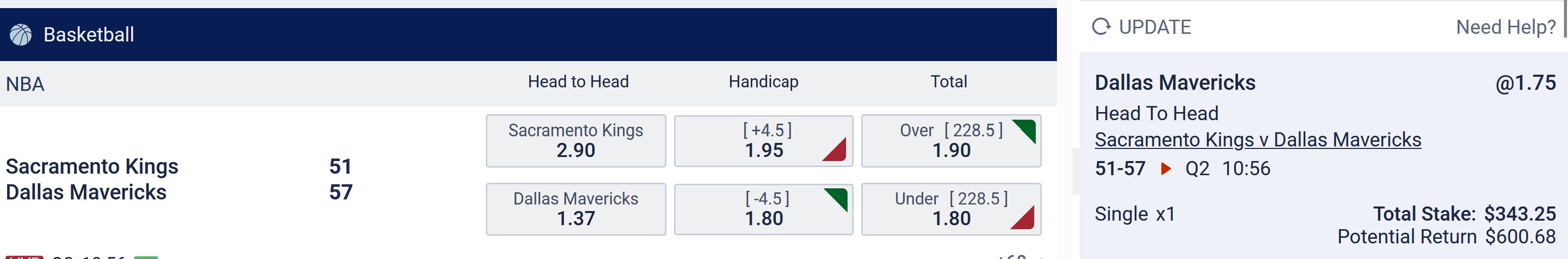Pick the +4.5 handicap at 1.95
Viewport: 1568px width, 259px height.
(763, 141)
